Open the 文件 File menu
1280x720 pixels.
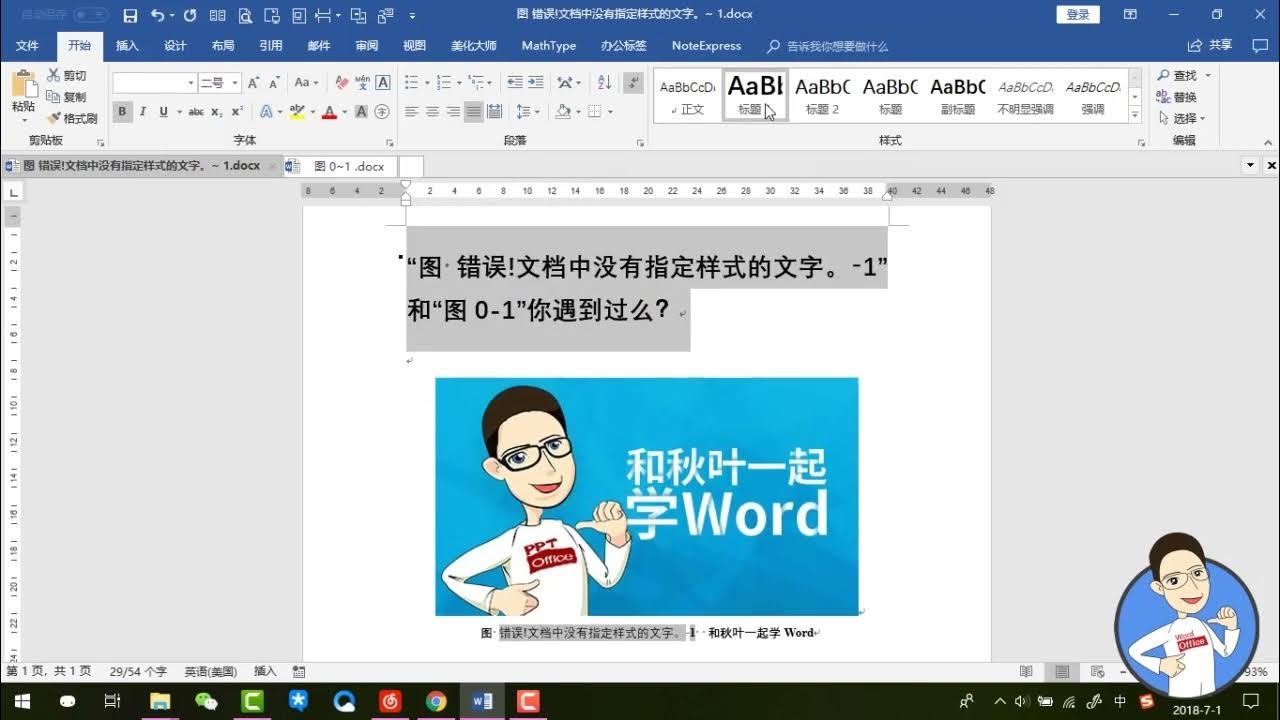click(27, 46)
